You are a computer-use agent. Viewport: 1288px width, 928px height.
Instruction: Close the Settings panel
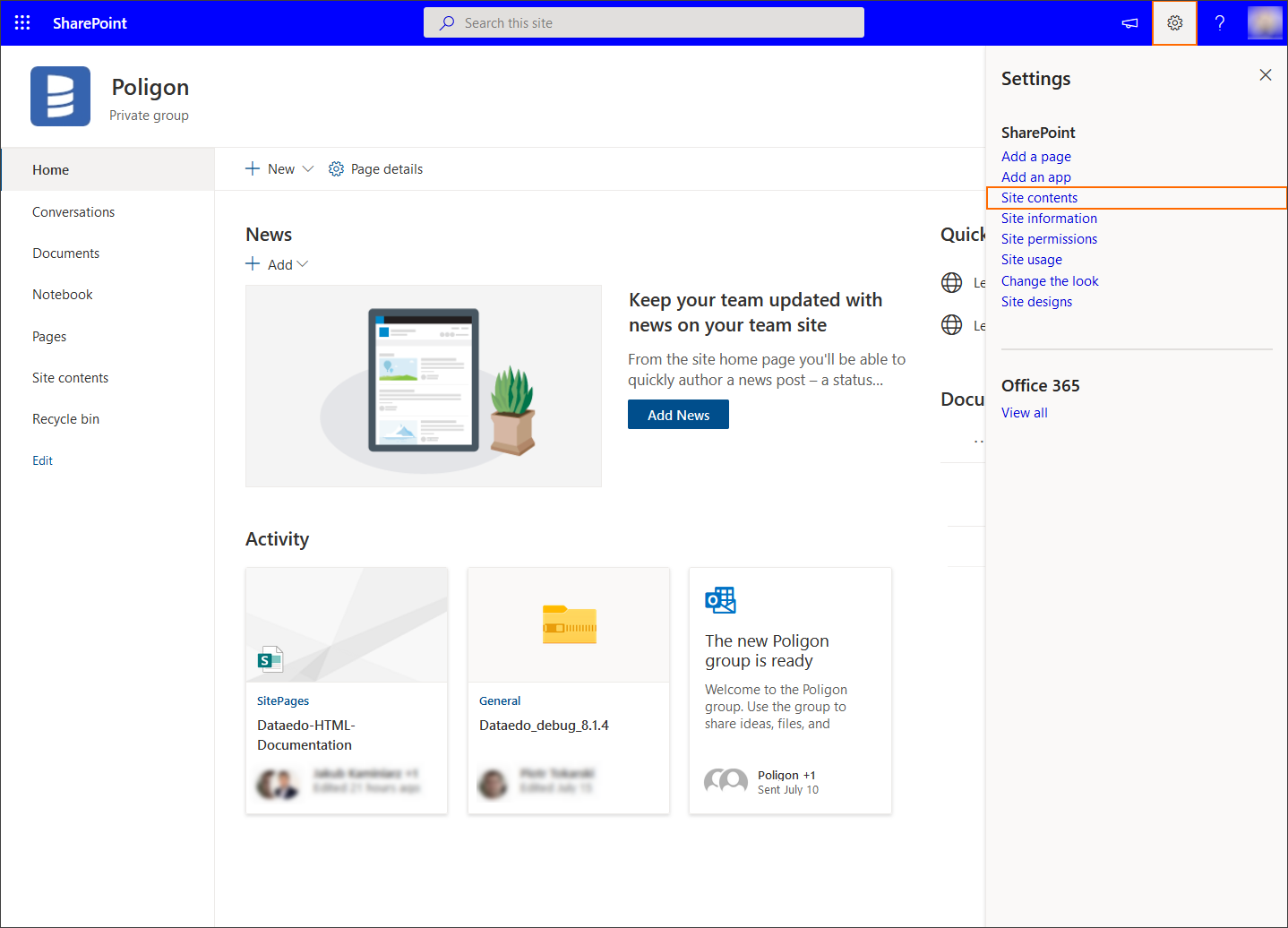(1265, 75)
